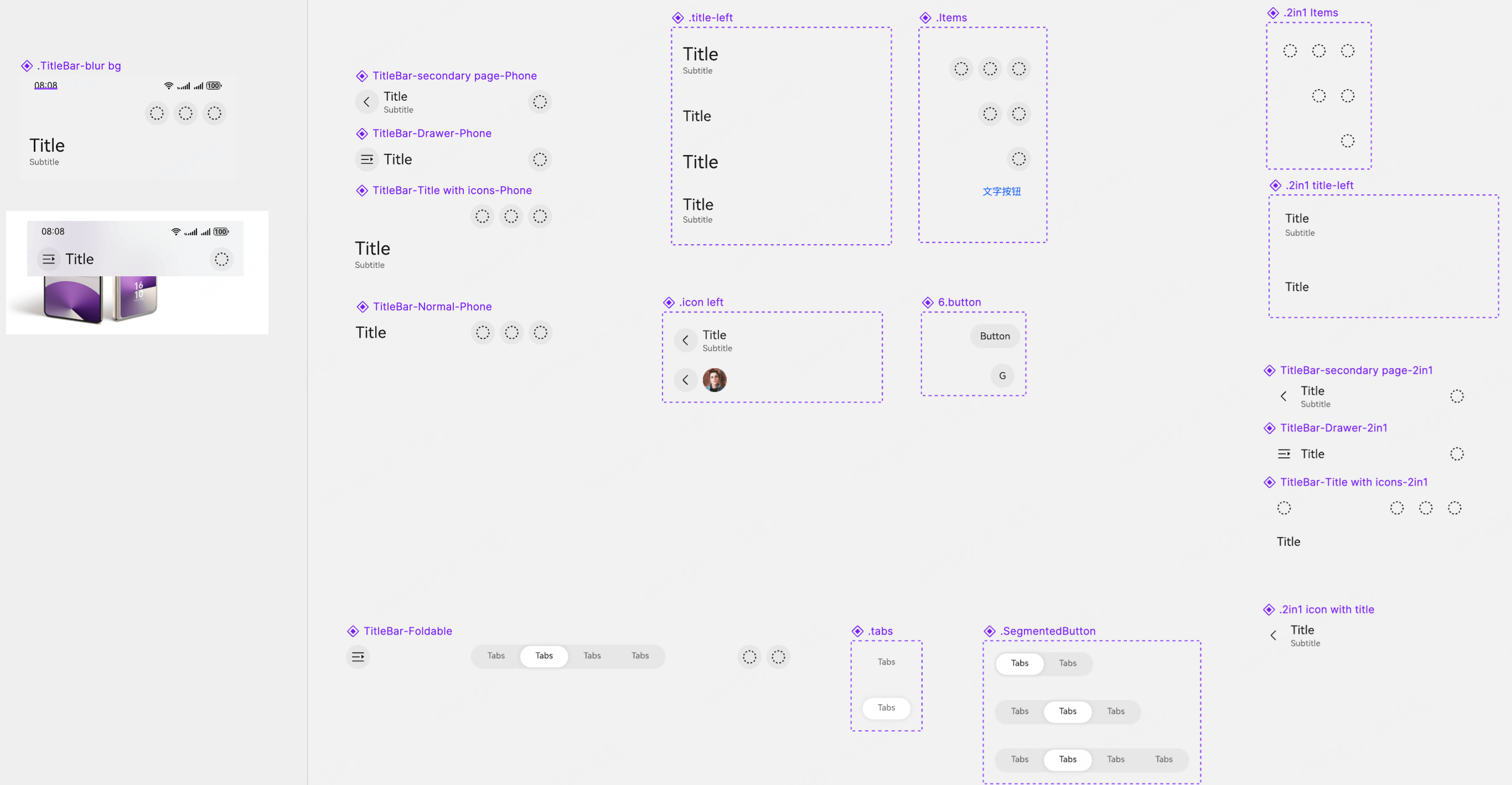Viewport: 1512px width, 785px height.
Task: Click placeholder icon in TitleBar-Drawer-Phone
Action: 540,159
